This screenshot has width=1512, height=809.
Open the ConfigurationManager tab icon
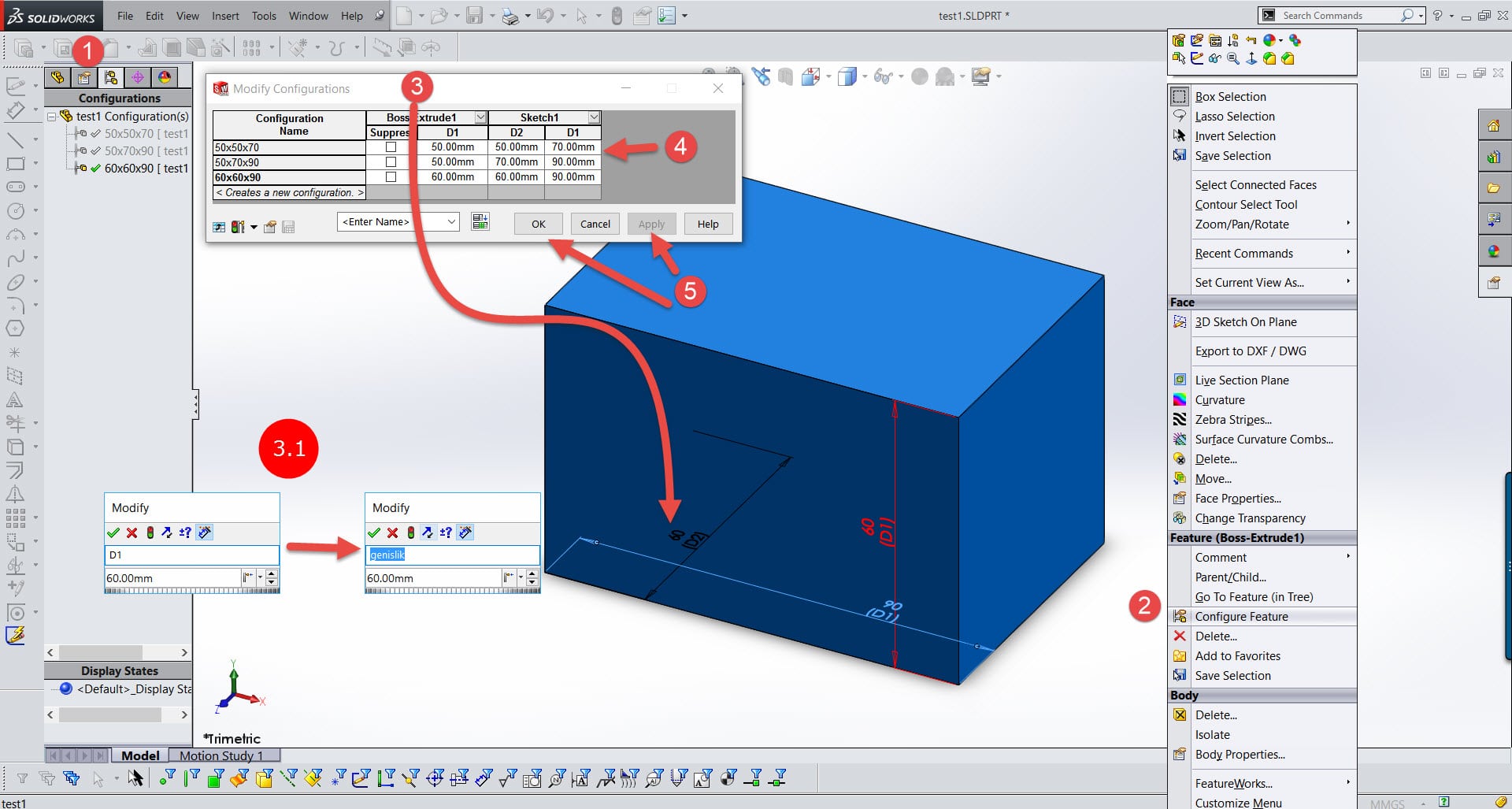pyautogui.click(x=110, y=77)
